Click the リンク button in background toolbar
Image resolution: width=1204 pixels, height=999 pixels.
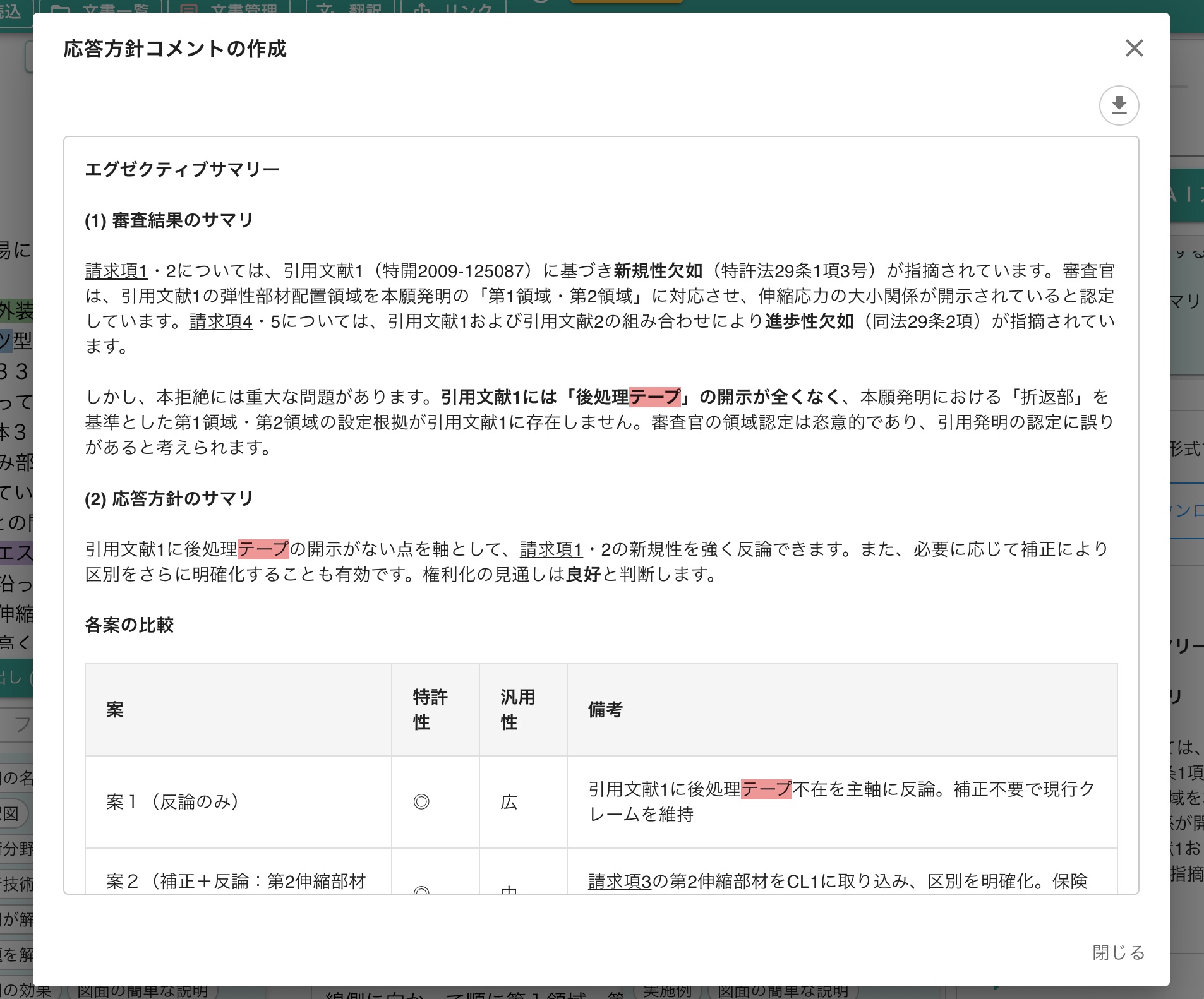454,7
